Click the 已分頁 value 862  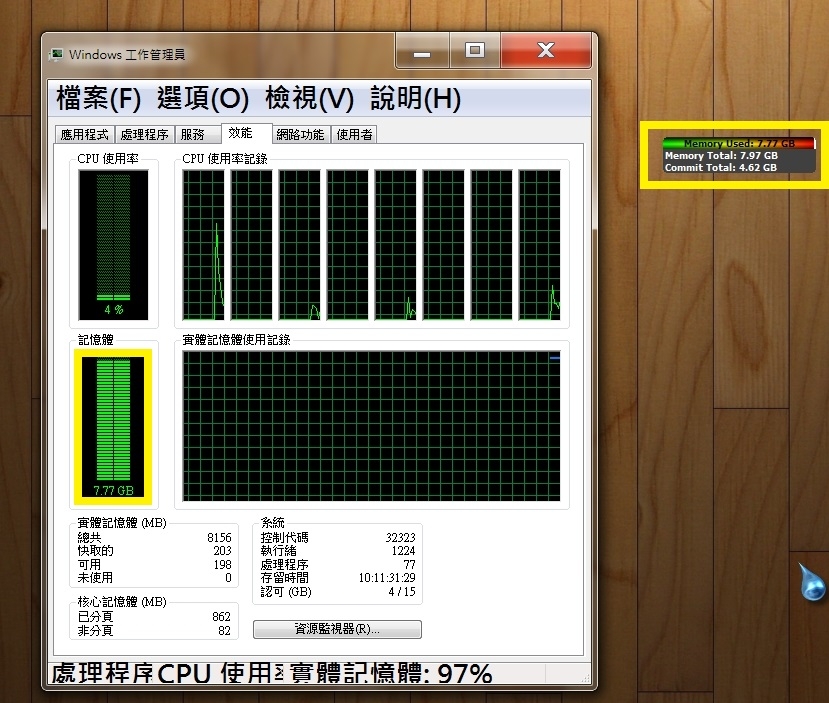[222, 617]
